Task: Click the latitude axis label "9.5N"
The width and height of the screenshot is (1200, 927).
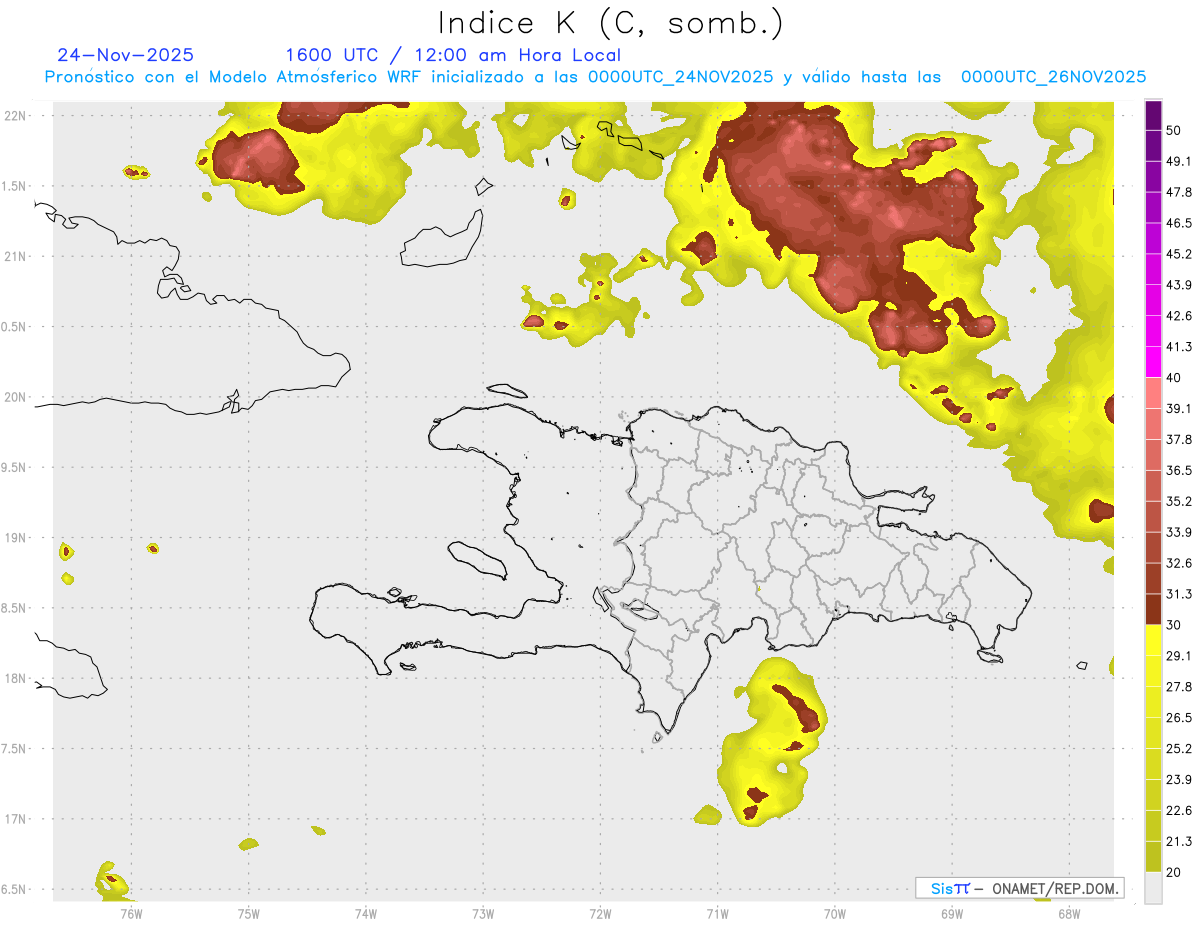Action: click(15, 468)
